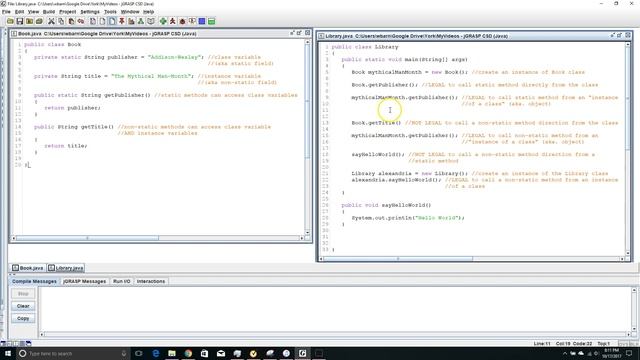
Task: Click the Paste clipboard icon in the toolbar
Action: coord(71,21)
